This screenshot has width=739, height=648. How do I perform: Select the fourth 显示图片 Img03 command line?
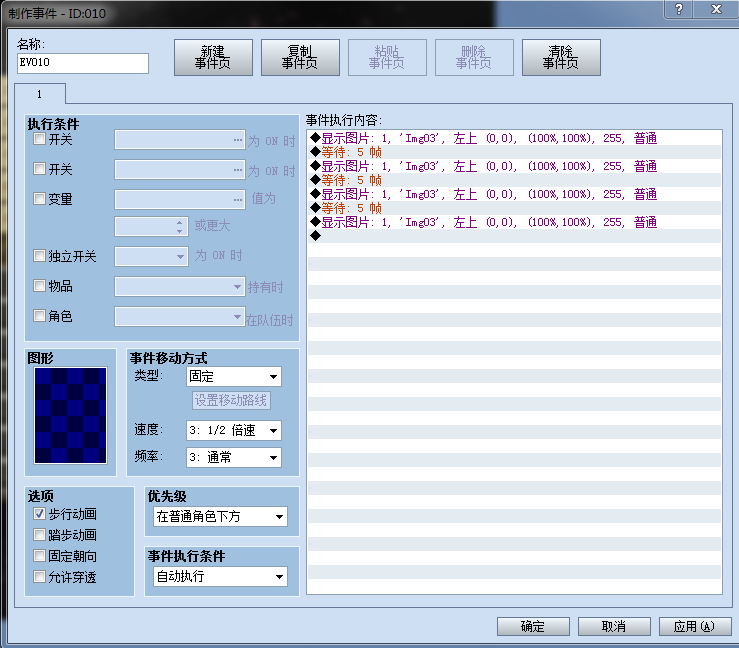point(515,222)
